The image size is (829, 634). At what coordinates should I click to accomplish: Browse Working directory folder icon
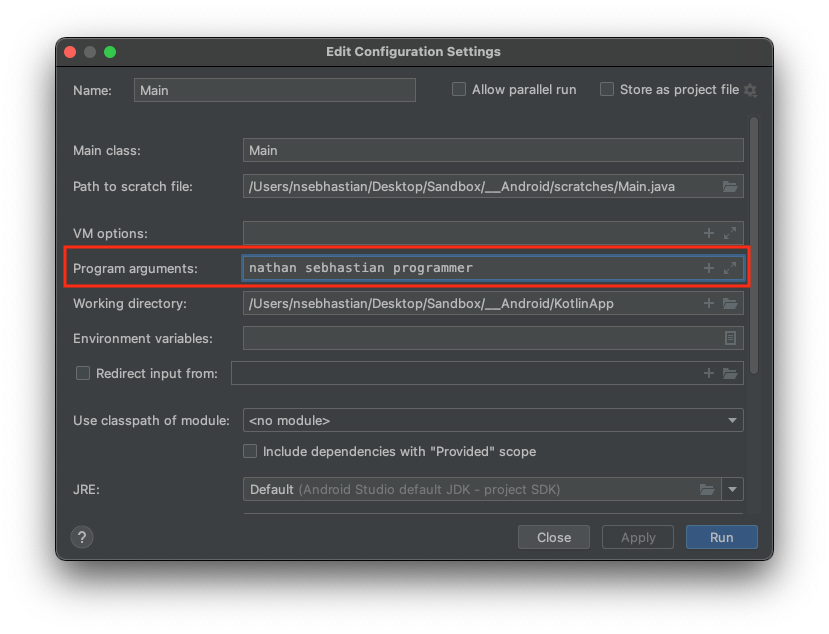[730, 304]
